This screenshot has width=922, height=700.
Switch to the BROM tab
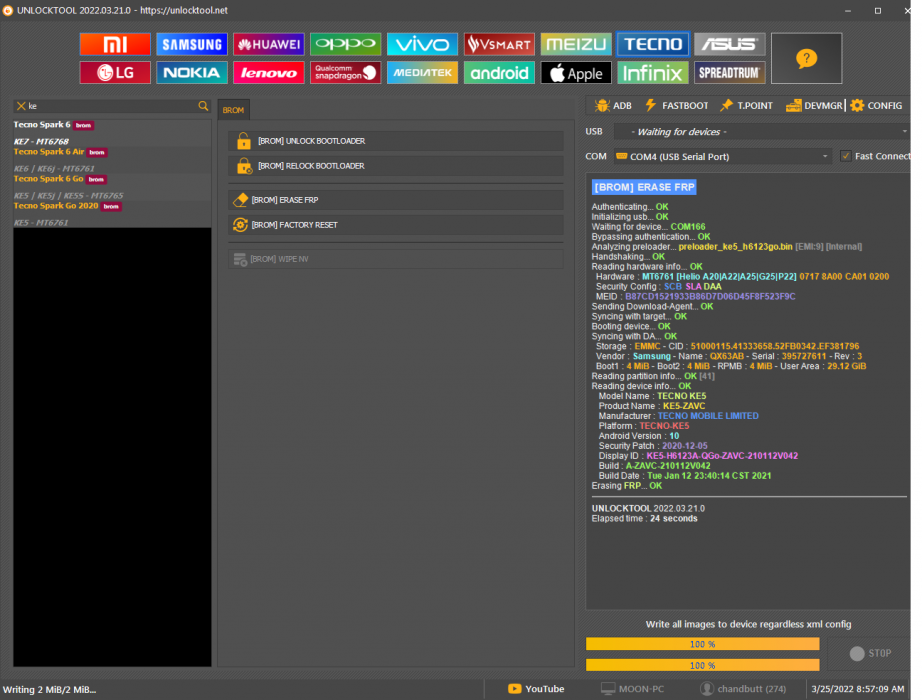click(x=233, y=110)
